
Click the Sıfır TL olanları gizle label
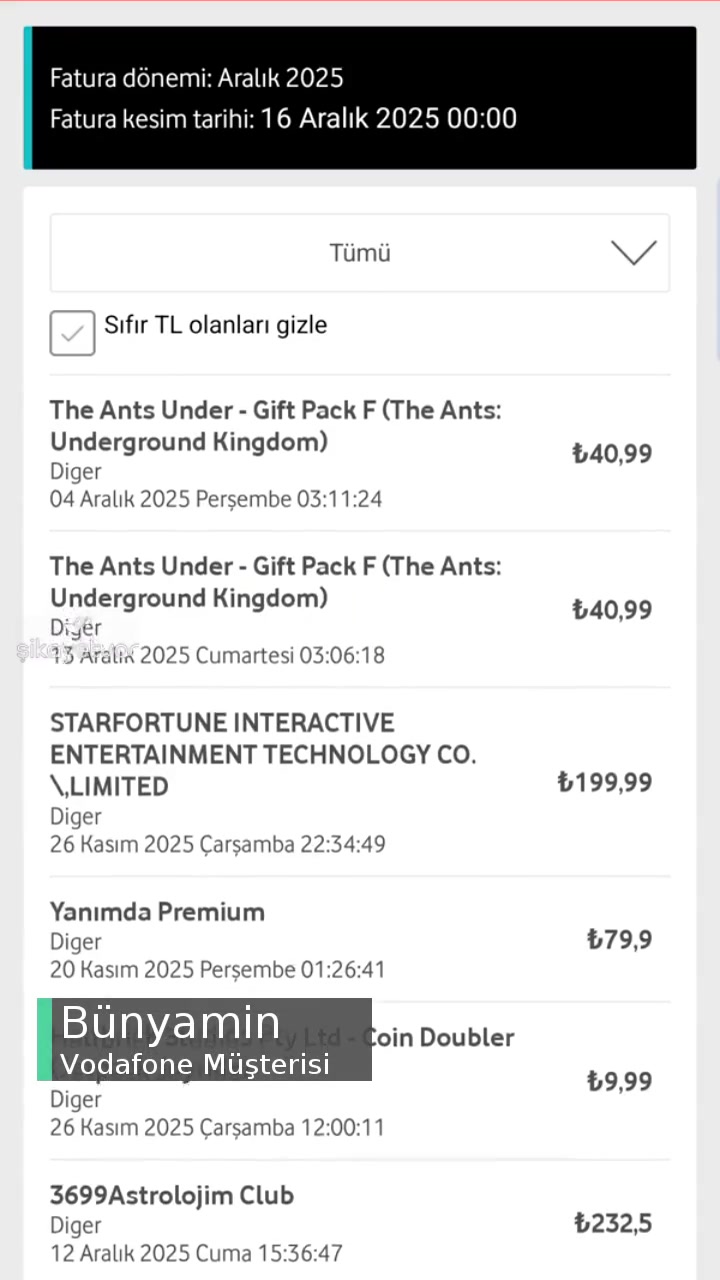coord(215,325)
